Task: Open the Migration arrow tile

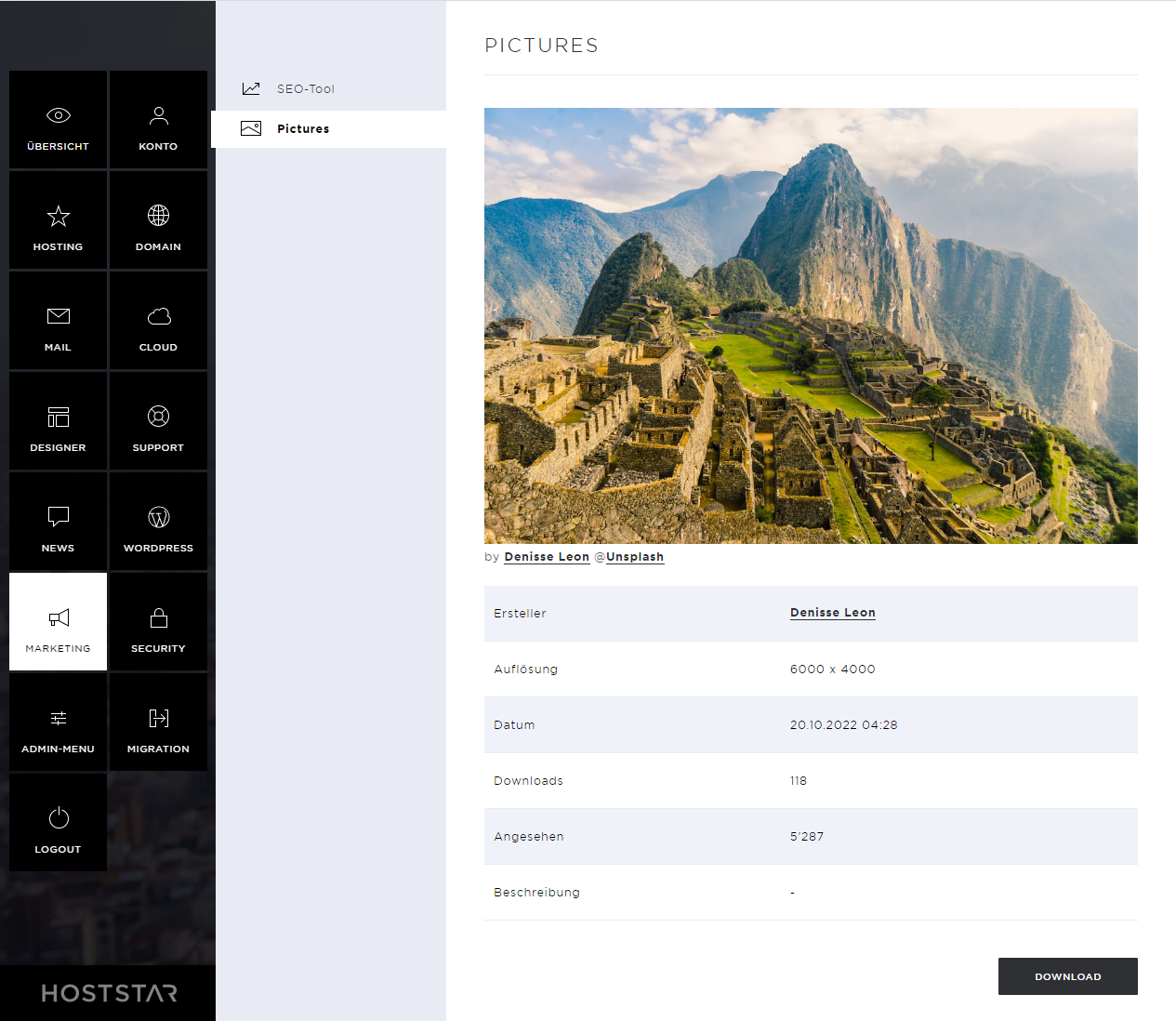Action: [158, 723]
